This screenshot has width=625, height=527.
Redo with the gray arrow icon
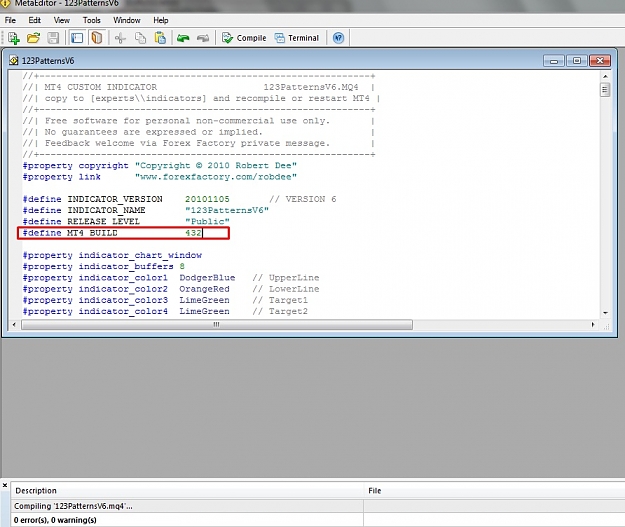point(203,38)
